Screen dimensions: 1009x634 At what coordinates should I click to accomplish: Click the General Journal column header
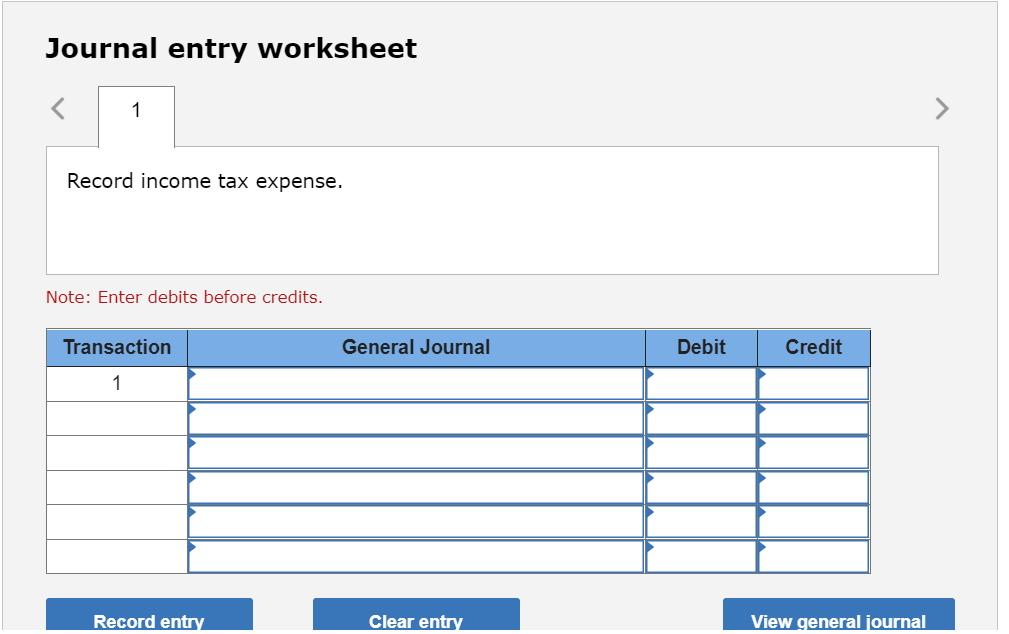pyautogui.click(x=415, y=347)
